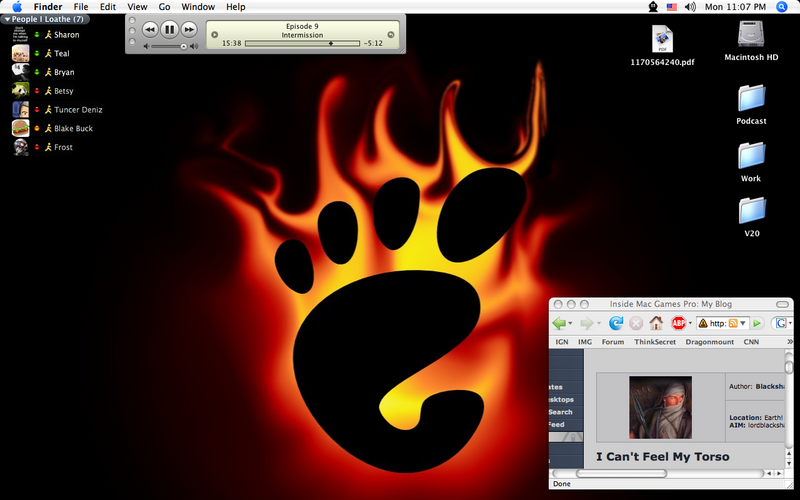
Task: Click the US flag input menu icon
Action: click(x=672, y=7)
